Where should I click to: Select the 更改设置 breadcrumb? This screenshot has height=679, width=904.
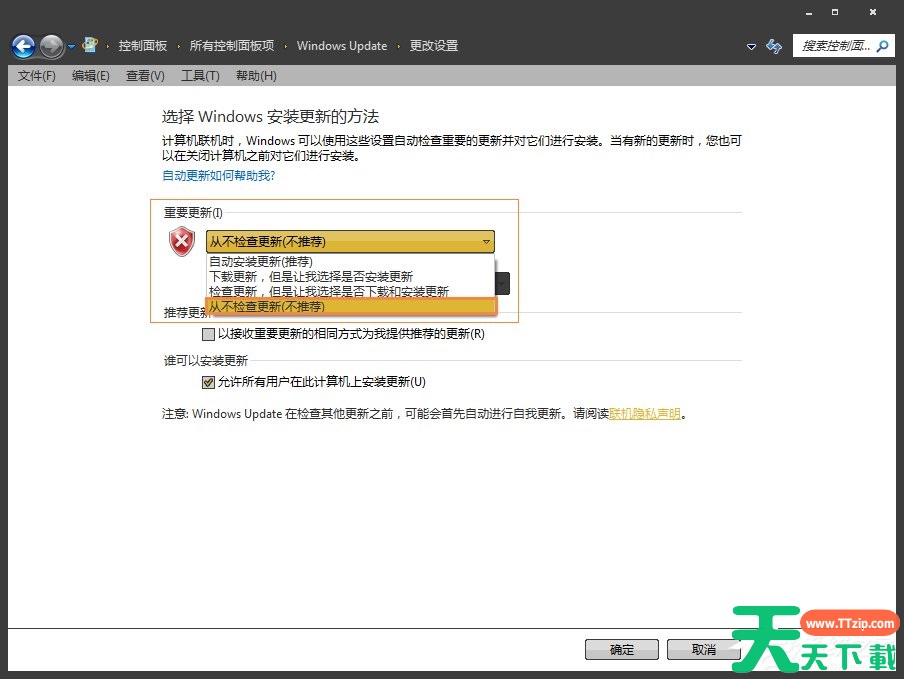point(434,46)
